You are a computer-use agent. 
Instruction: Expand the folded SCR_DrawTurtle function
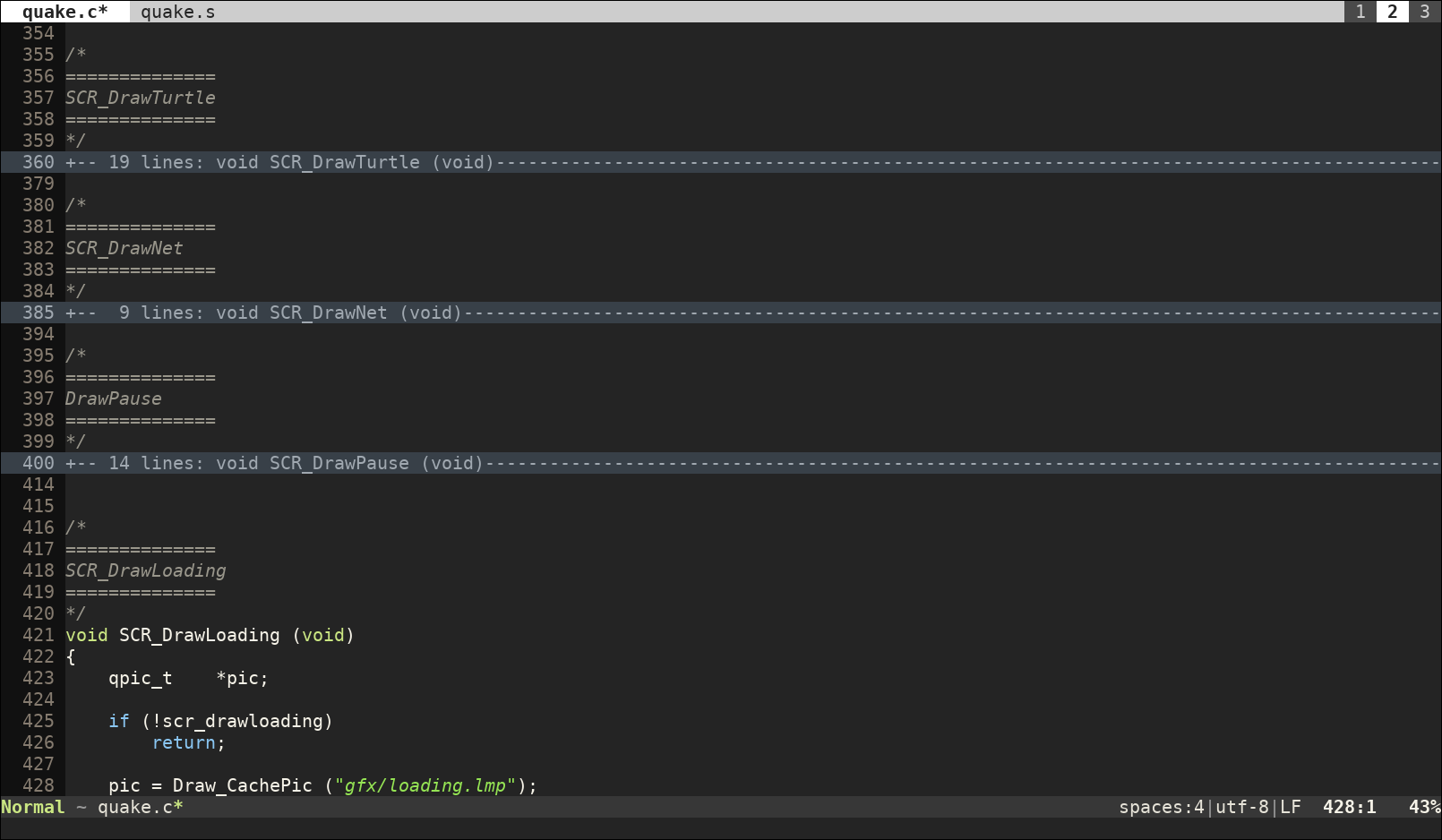[x=721, y=162]
